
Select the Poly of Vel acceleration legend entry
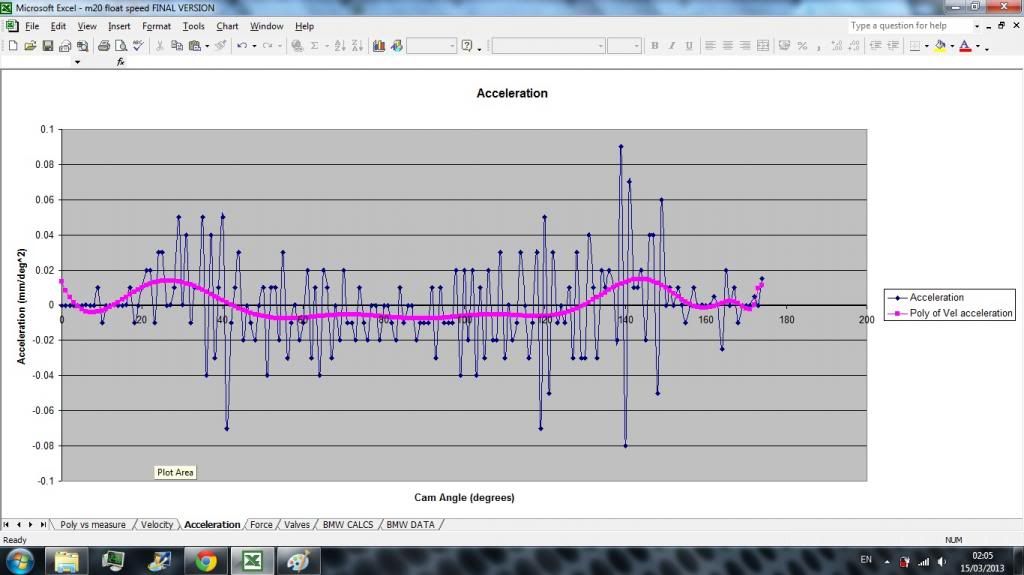[x=959, y=313]
